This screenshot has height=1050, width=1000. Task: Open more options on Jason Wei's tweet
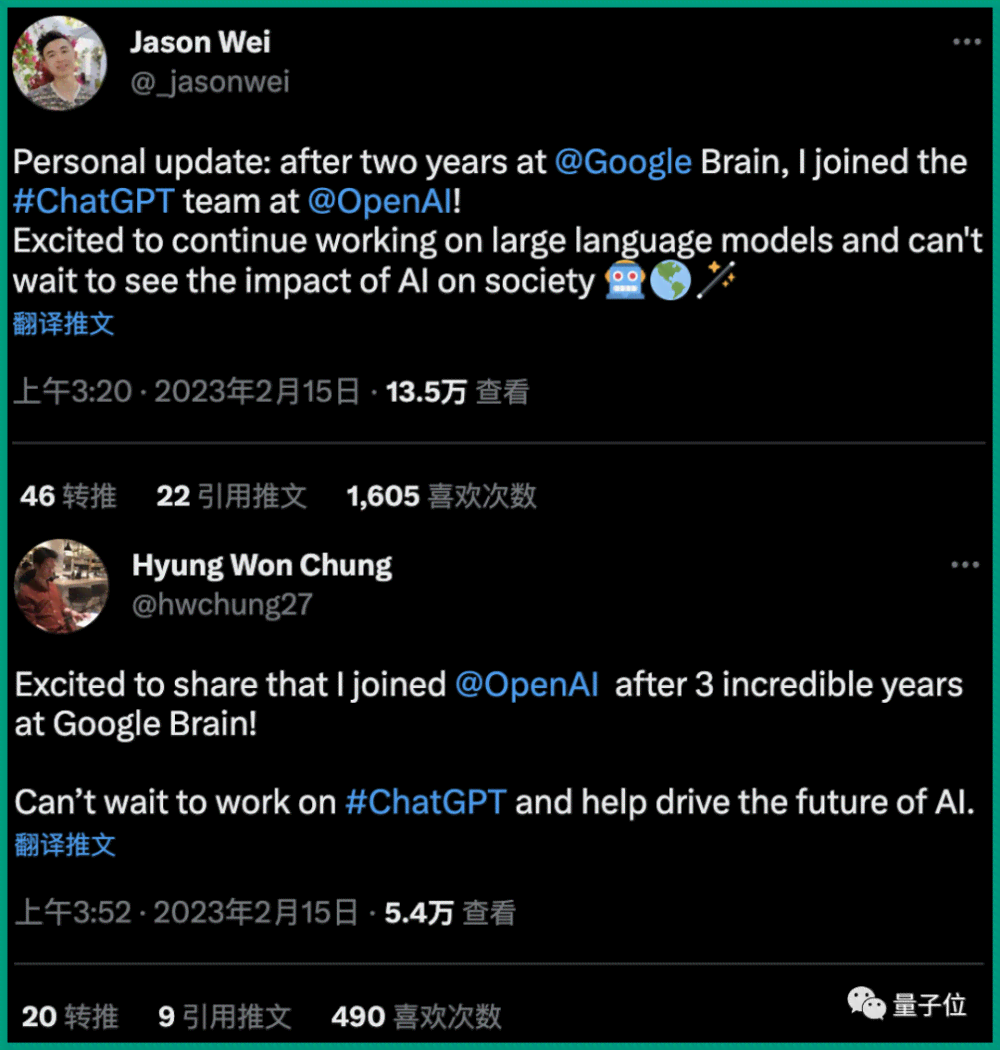tap(967, 42)
